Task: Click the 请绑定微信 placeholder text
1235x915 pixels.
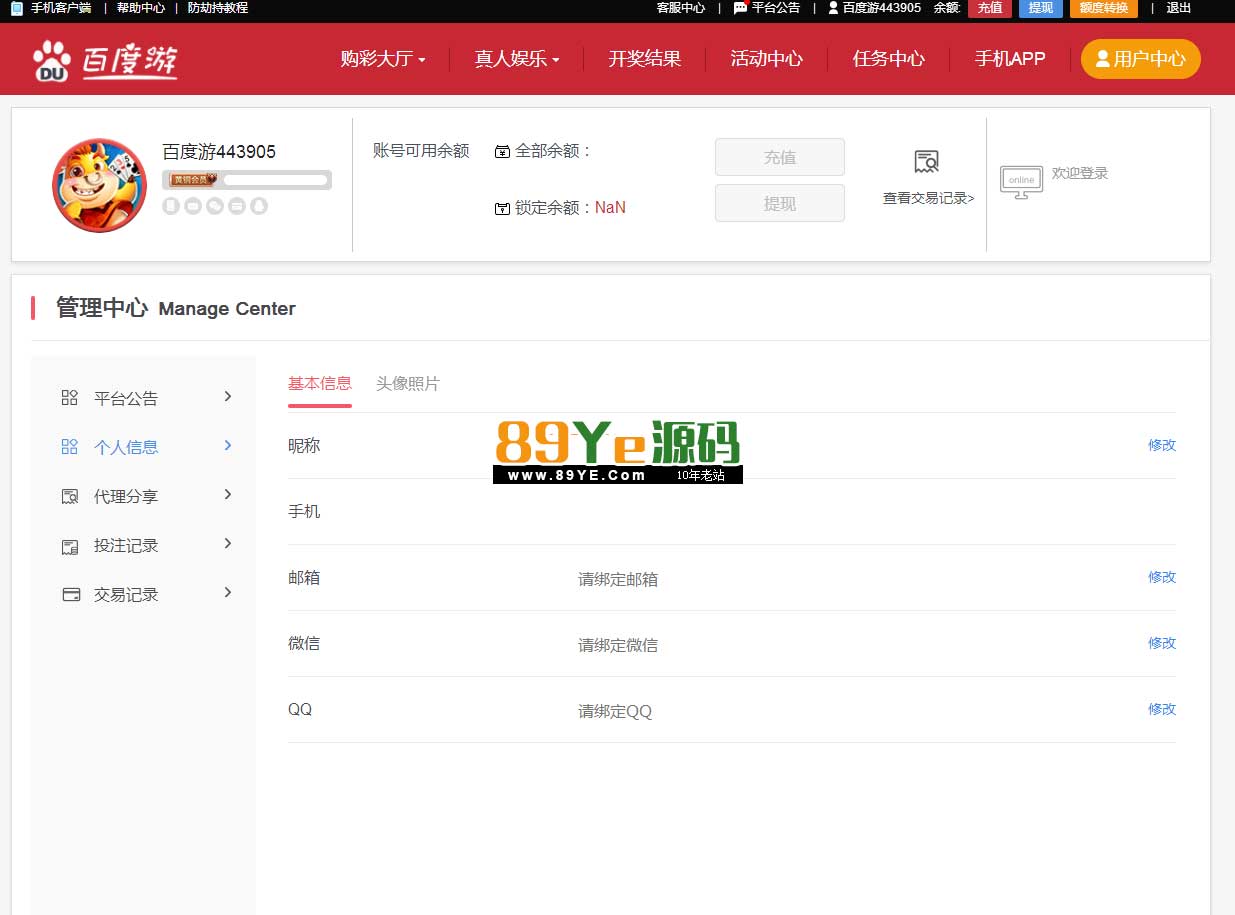Action: click(x=618, y=645)
